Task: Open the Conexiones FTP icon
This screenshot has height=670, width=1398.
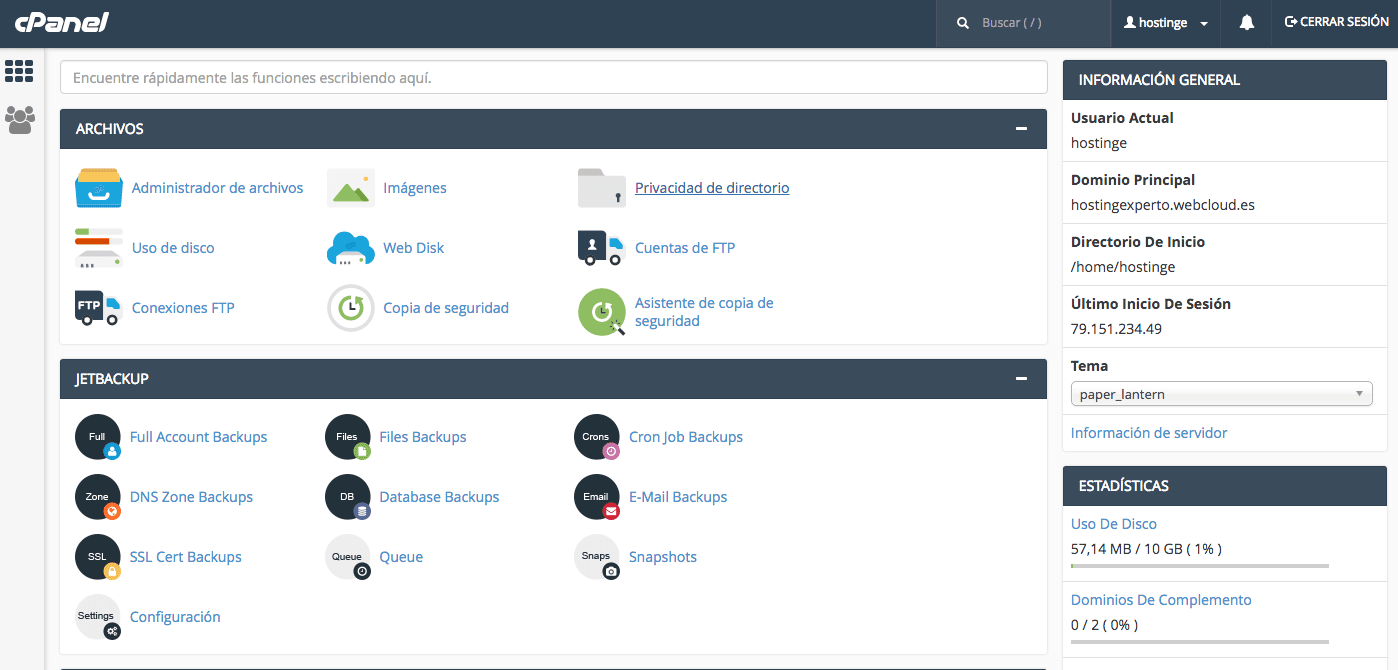Action: tap(99, 308)
